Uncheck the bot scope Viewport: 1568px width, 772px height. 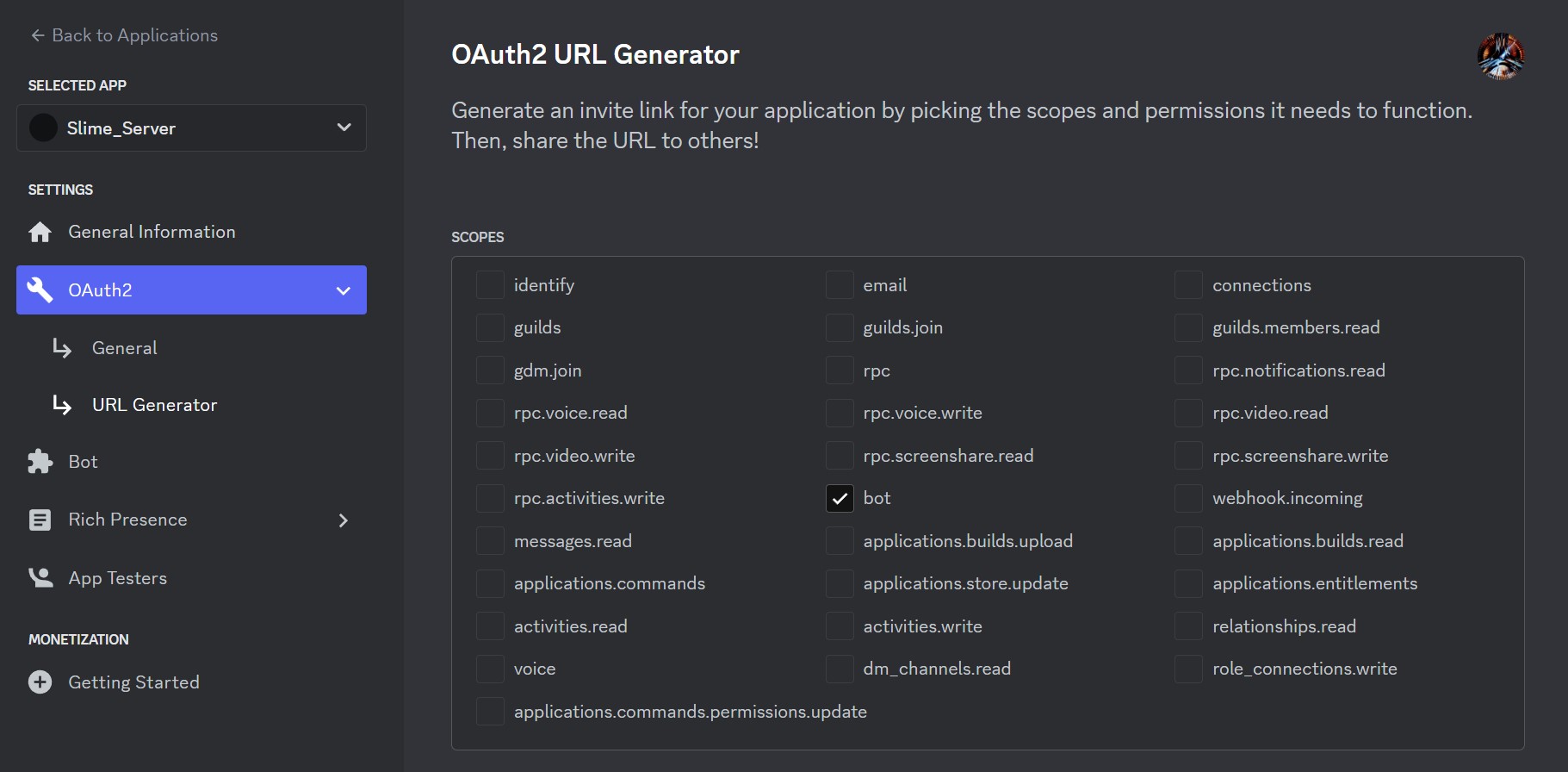839,498
